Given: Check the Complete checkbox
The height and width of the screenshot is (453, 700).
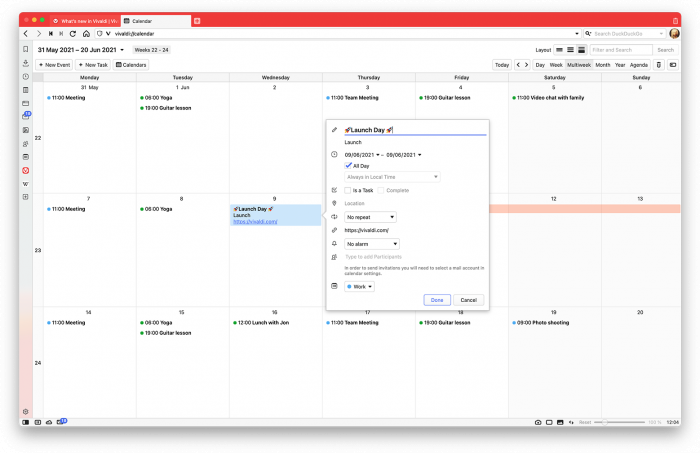Looking at the screenshot, I should [381, 190].
